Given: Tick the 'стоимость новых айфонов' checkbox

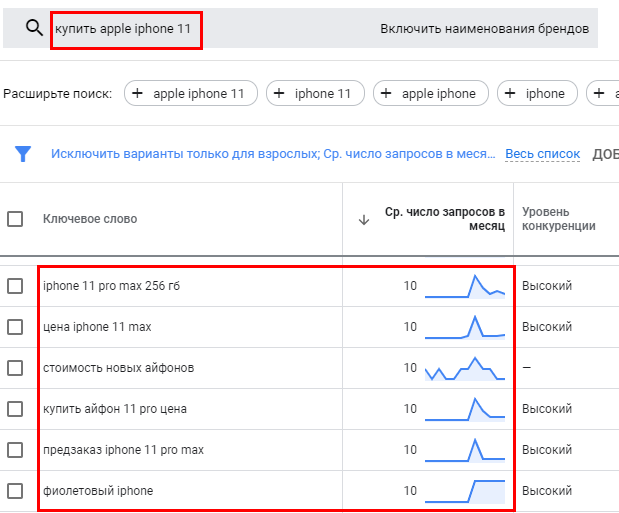Looking at the screenshot, I should click(x=15, y=368).
